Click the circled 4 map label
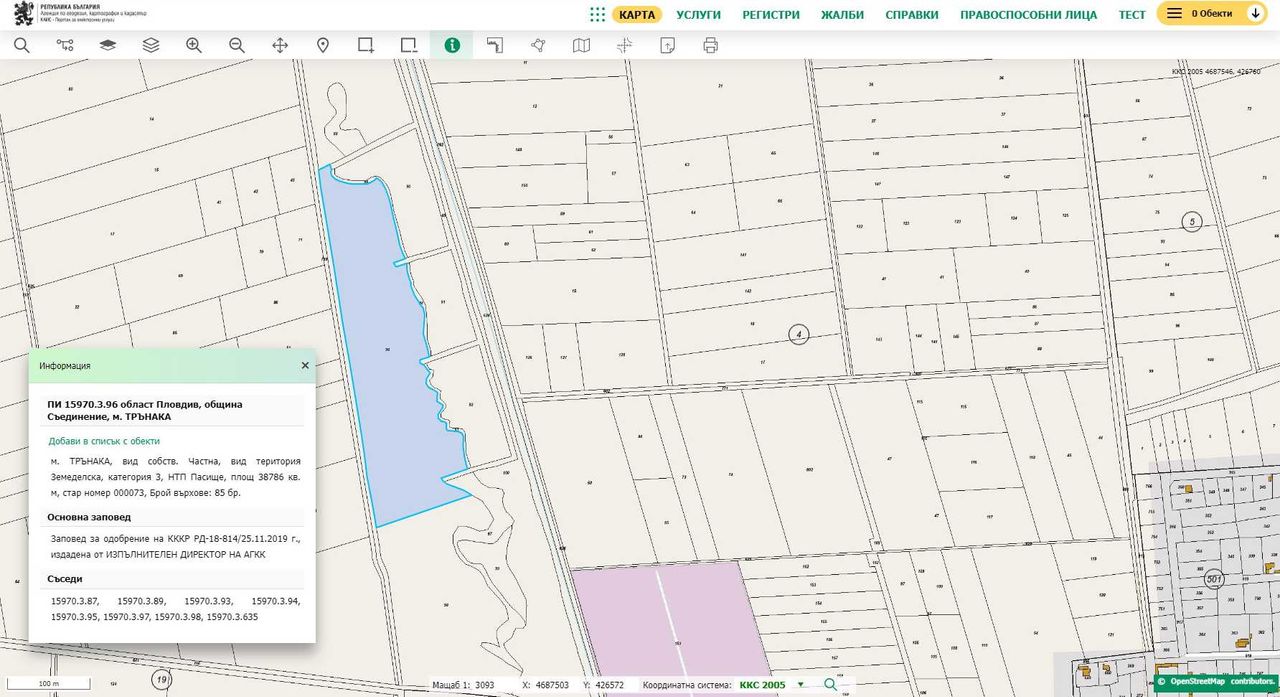Screen dimensions: 1280x697 [797, 334]
